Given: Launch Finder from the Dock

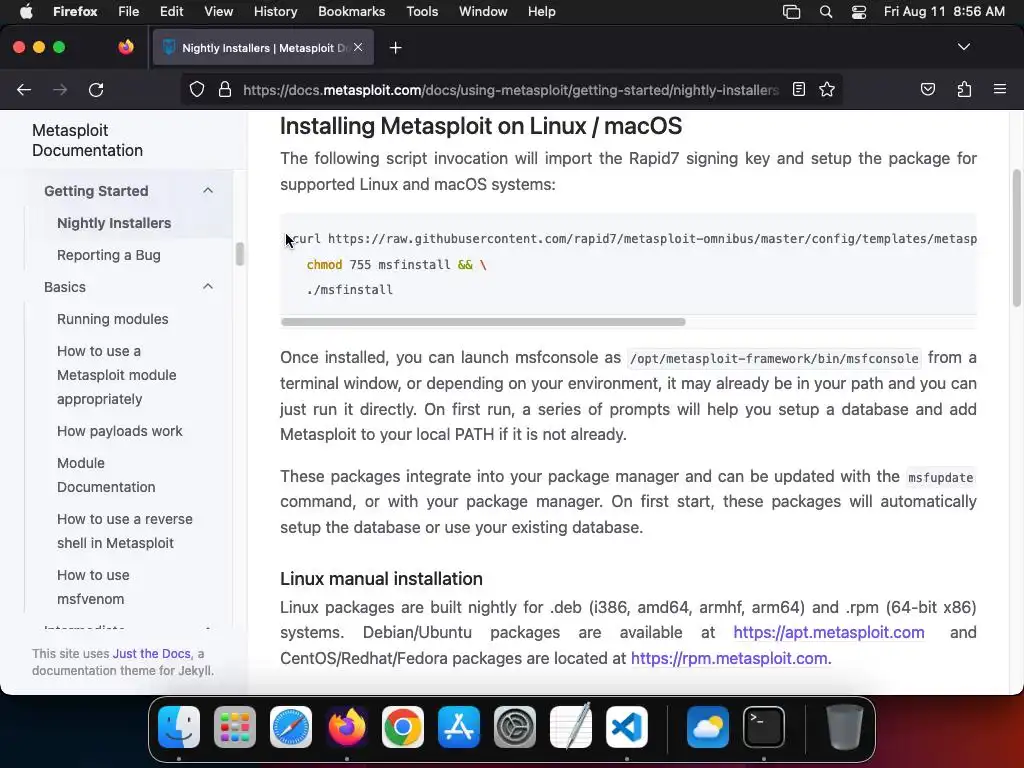Looking at the screenshot, I should click(179, 727).
